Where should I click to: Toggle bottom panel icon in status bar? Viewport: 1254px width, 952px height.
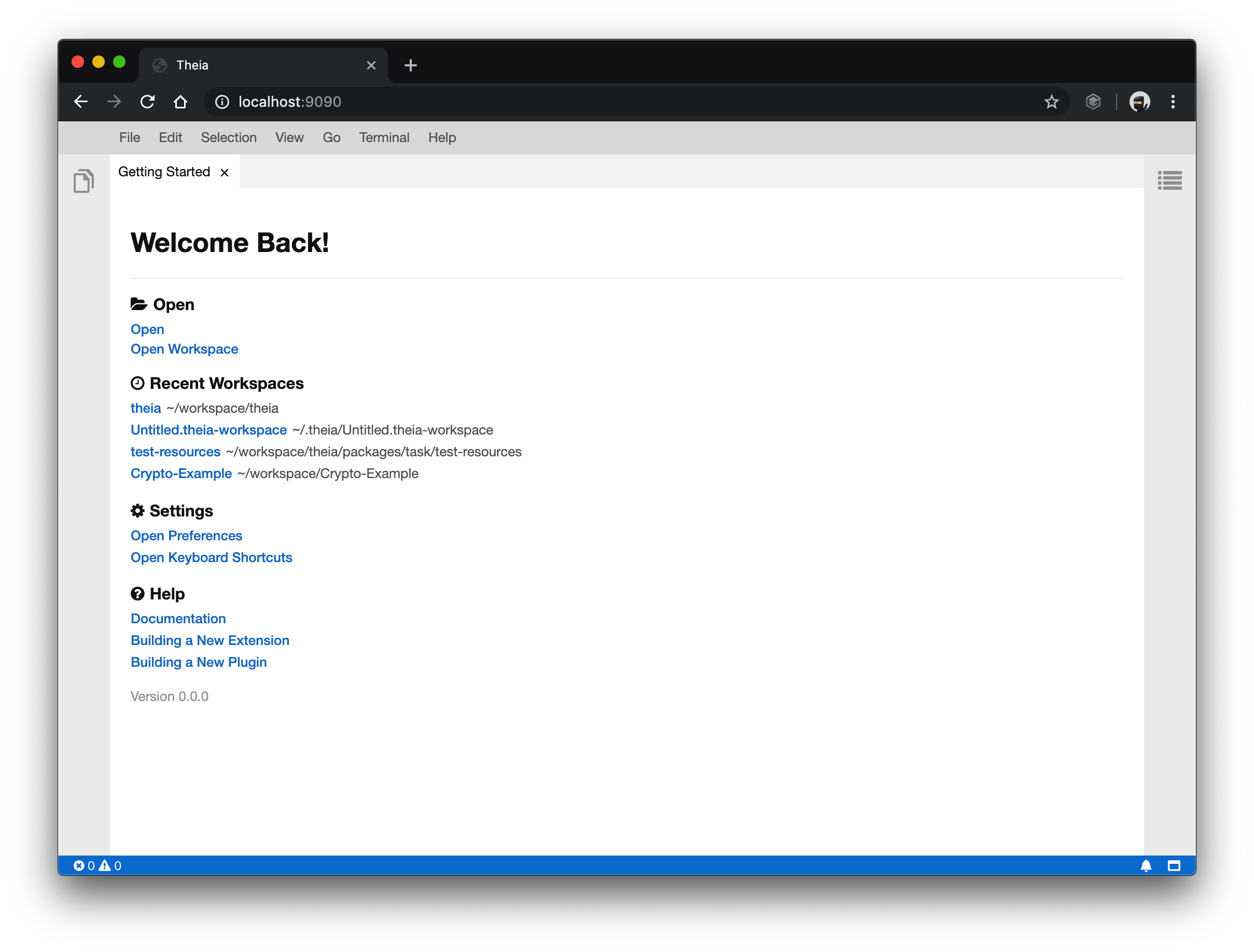click(1174, 865)
